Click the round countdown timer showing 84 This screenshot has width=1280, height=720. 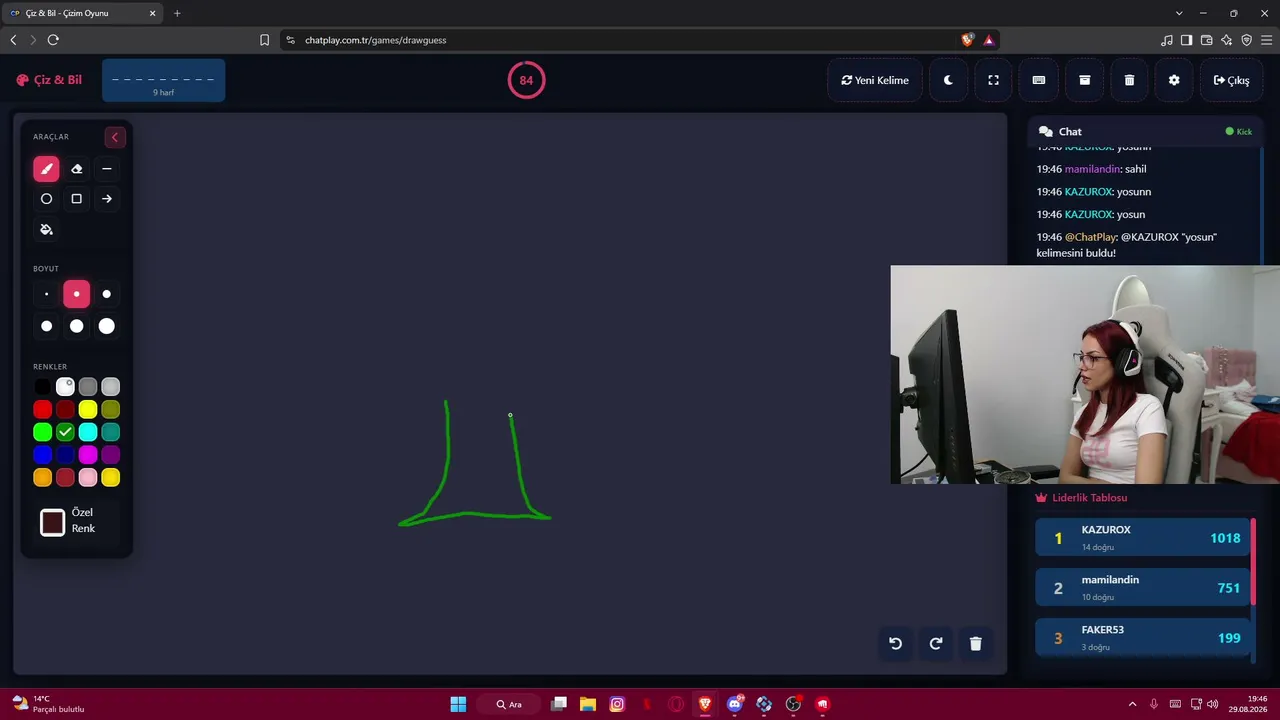pyautogui.click(x=526, y=80)
